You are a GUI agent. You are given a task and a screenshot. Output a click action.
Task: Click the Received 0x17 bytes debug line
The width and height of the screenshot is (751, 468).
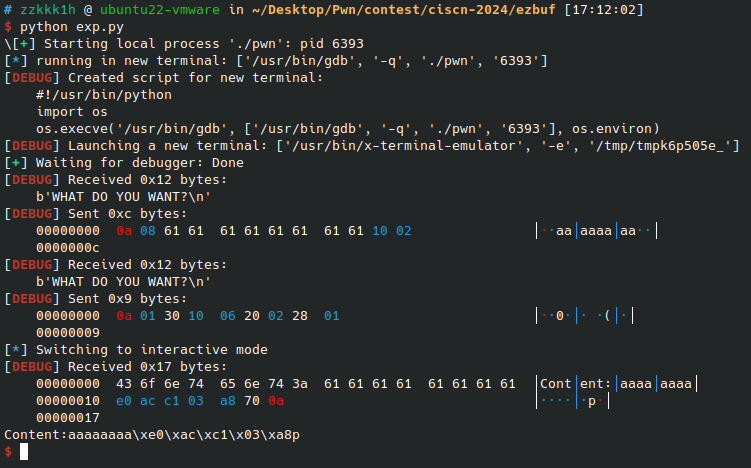(x=115, y=367)
